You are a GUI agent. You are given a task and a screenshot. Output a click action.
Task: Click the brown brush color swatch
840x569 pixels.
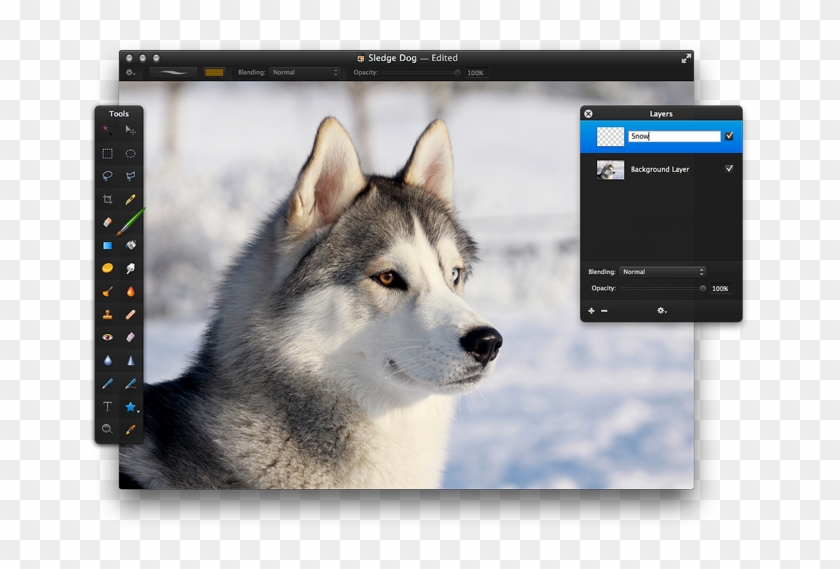pos(214,72)
